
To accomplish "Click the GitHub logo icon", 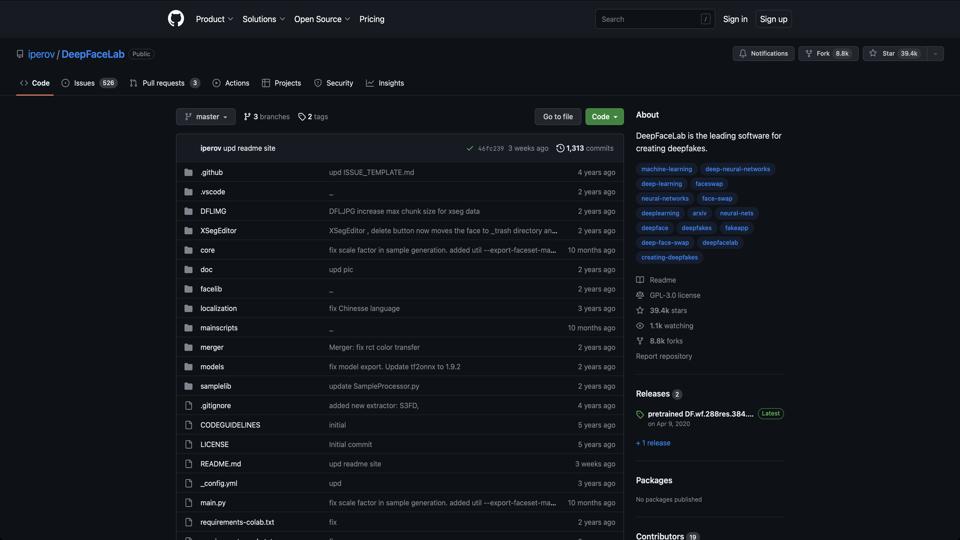I will 176,19.
